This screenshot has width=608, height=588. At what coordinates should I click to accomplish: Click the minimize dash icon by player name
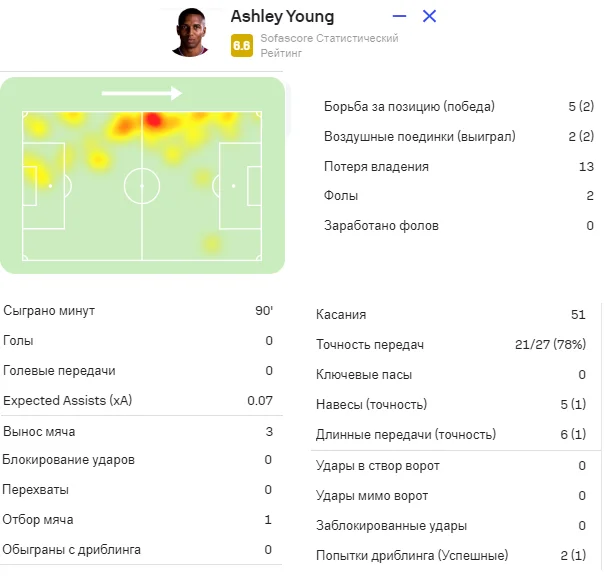400,16
